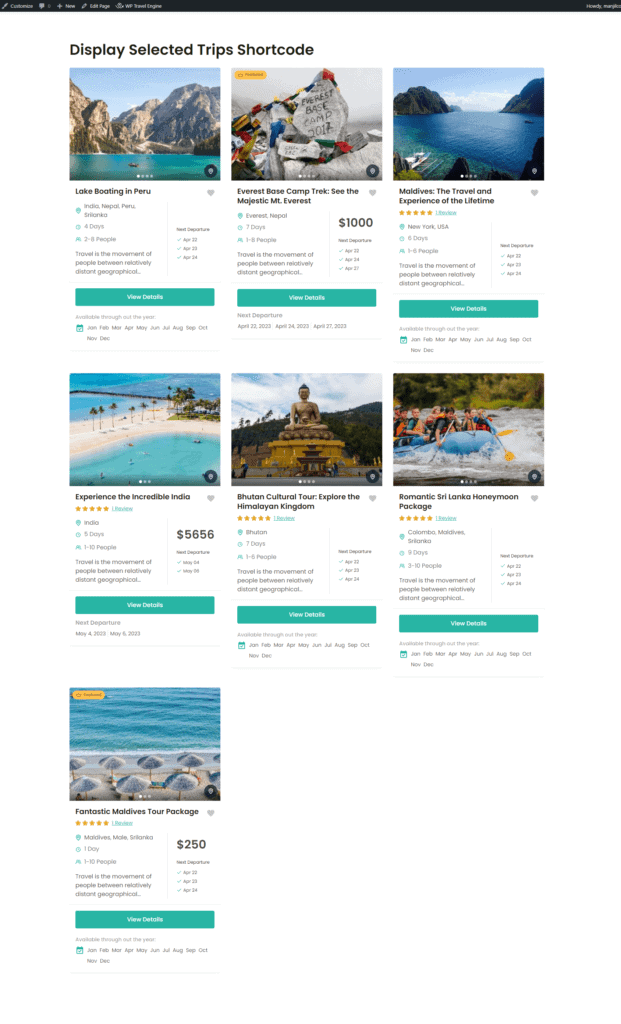
Task: Click heart icon on Everest Base Camp Trek
Action: (x=372, y=193)
